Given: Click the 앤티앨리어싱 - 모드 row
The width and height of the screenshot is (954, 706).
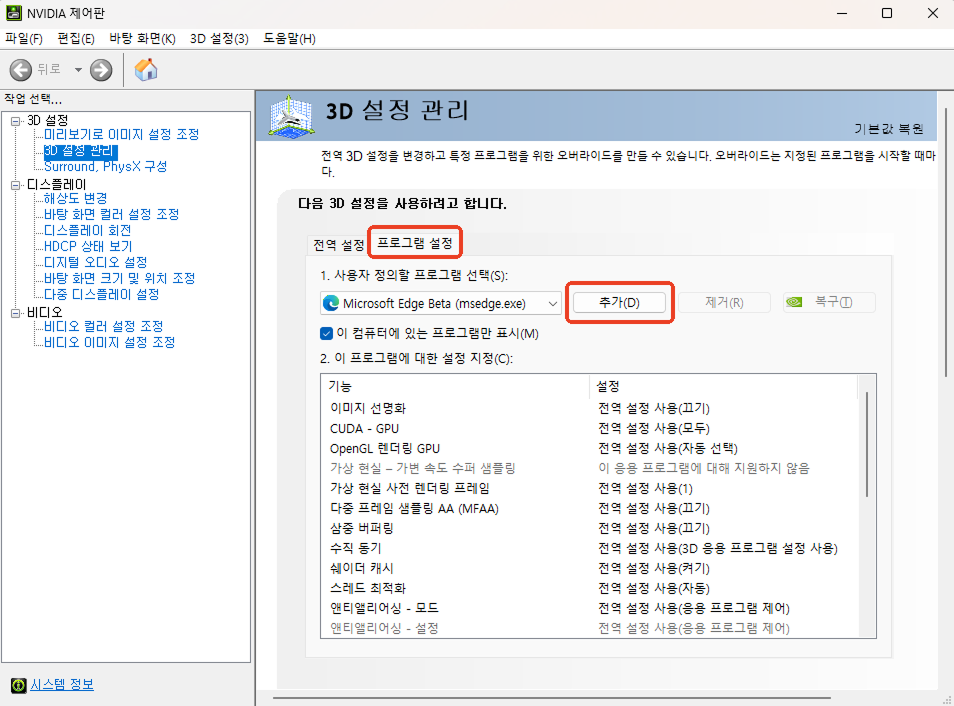Looking at the screenshot, I should [x=590, y=607].
